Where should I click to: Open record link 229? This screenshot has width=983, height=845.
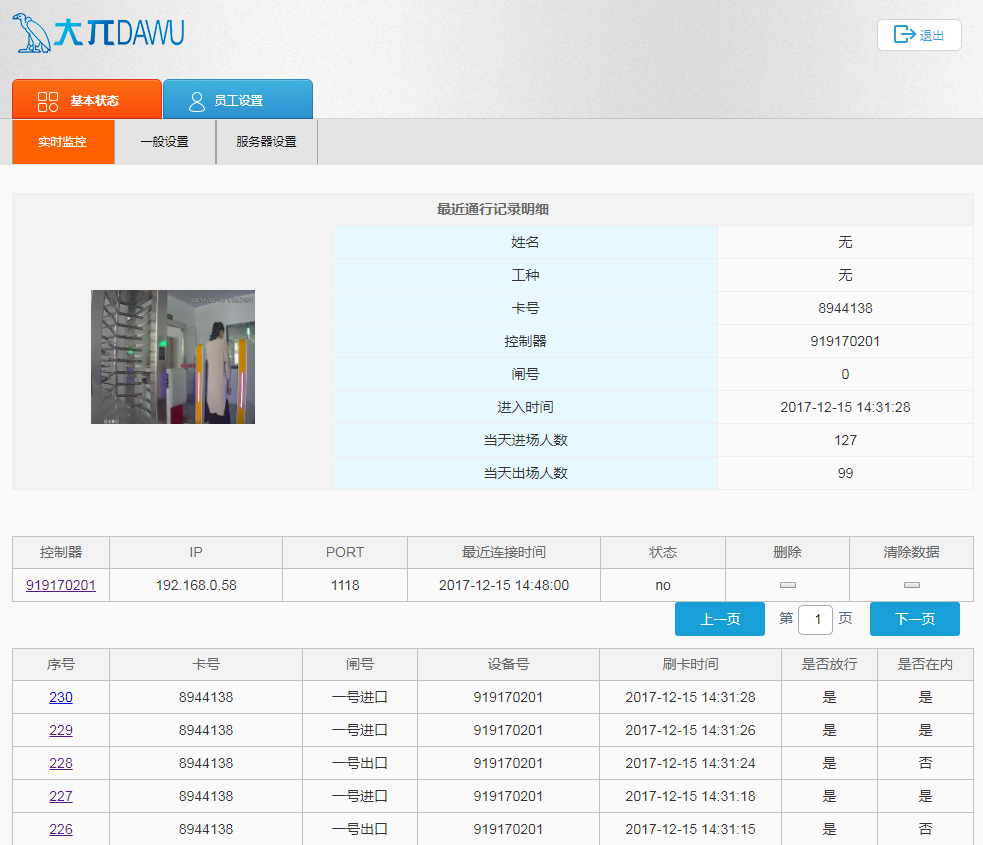coord(61,730)
